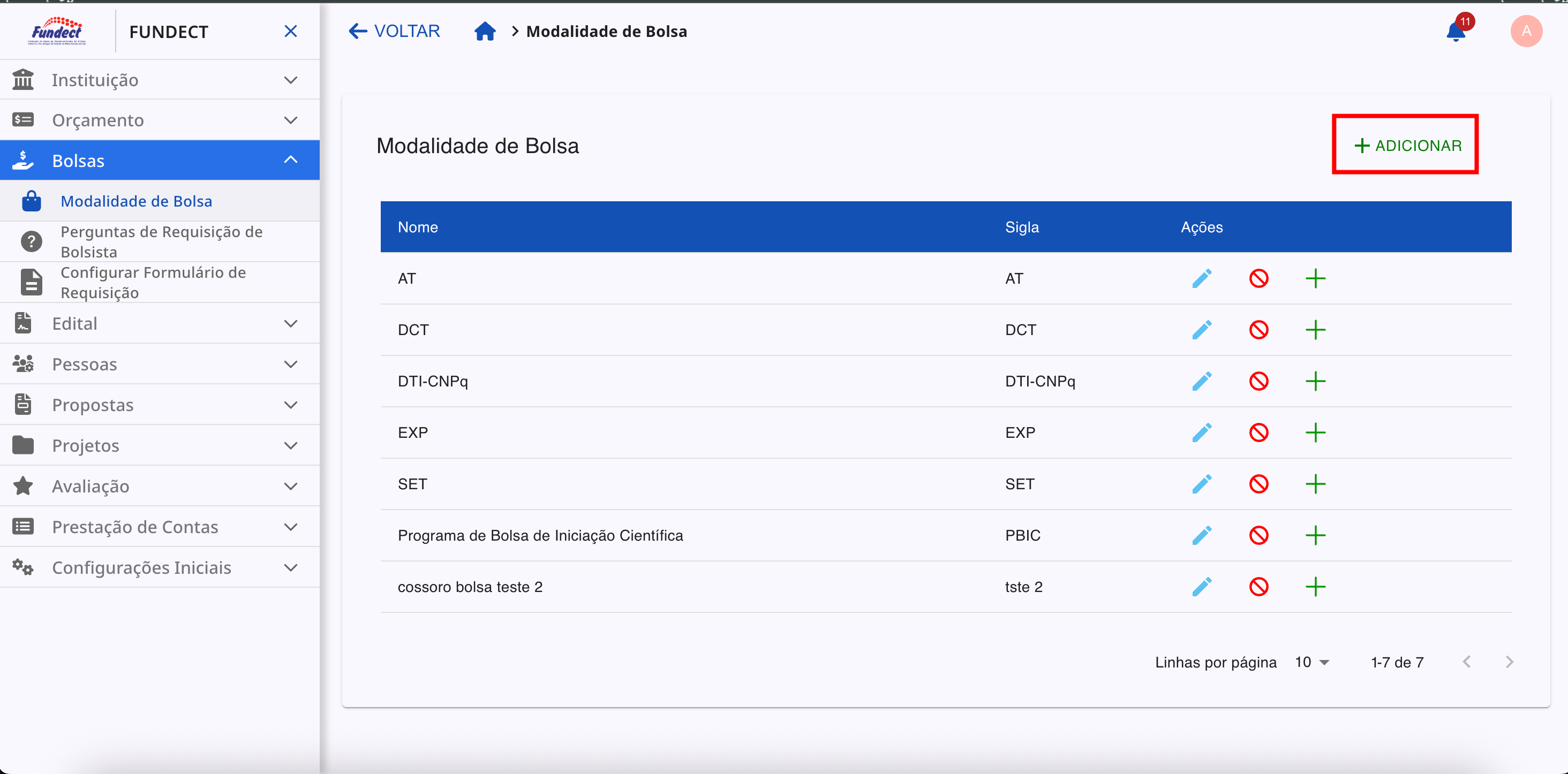Viewport: 1568px width, 774px height.
Task: Close the sidebar with the X
Action: point(291,31)
